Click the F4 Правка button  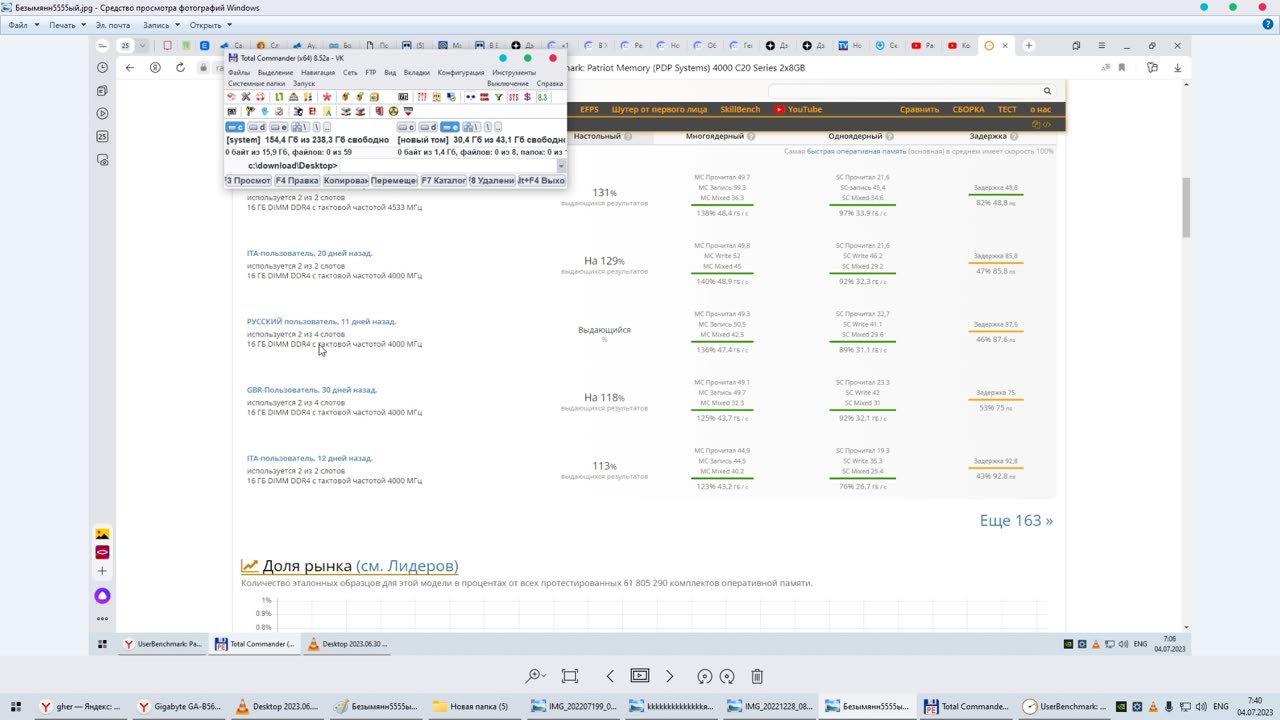[x=297, y=181]
